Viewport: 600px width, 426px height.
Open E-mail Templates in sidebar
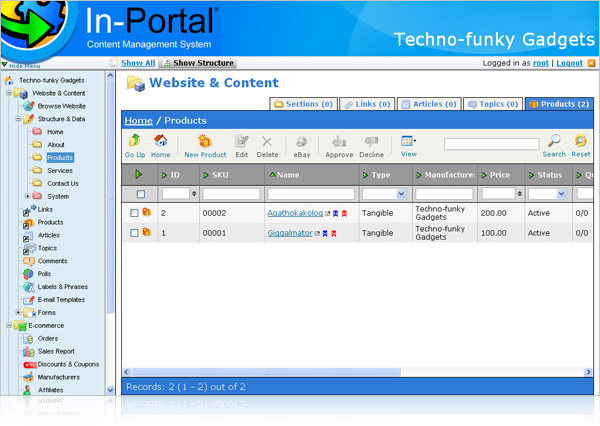[x=61, y=300]
